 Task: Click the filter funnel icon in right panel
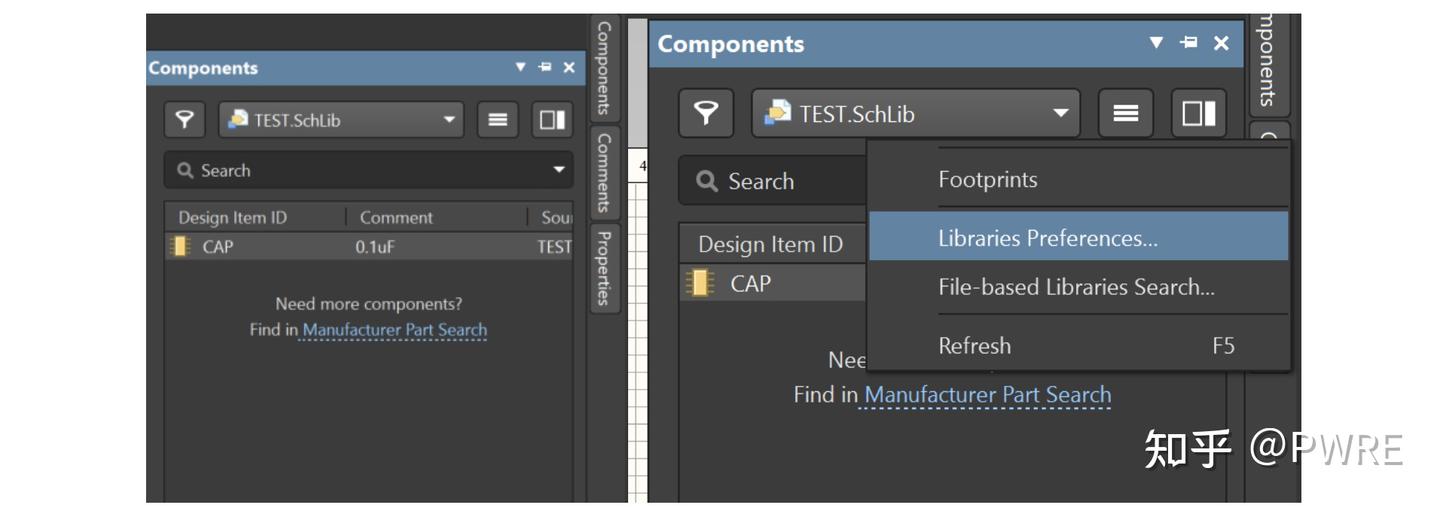(x=706, y=114)
